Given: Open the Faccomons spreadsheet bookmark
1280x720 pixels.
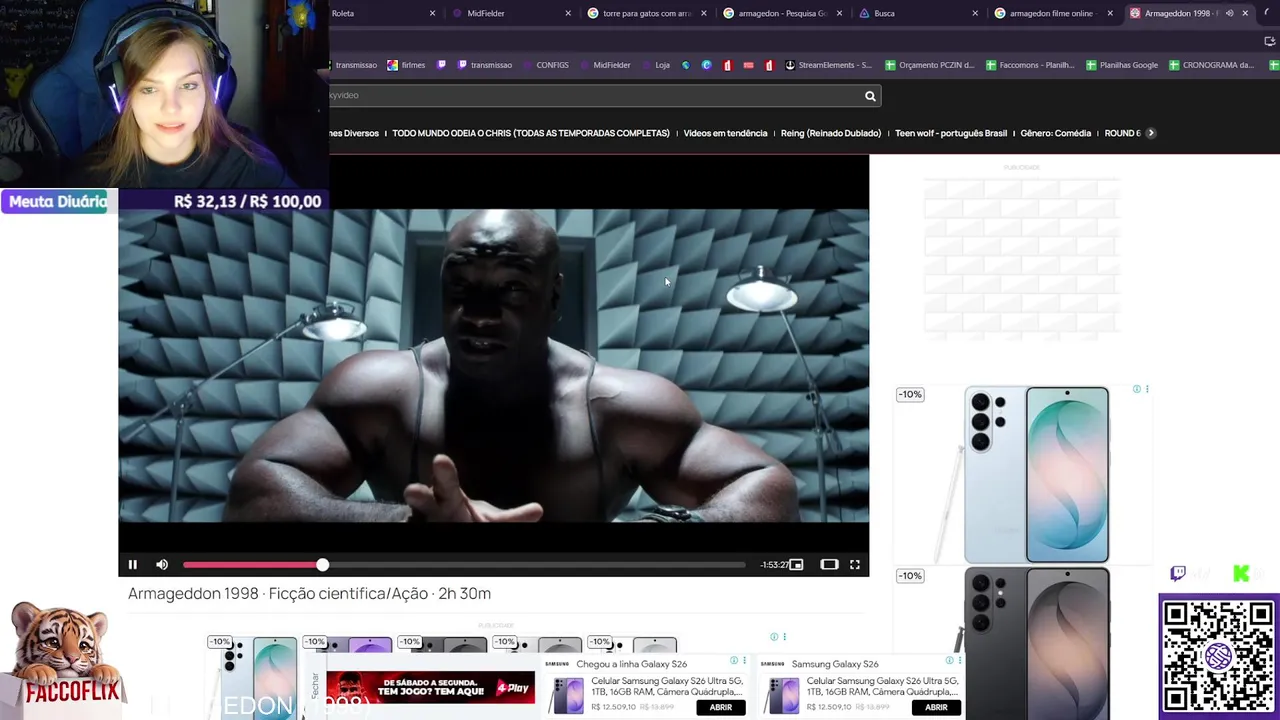Looking at the screenshot, I should [1030, 65].
